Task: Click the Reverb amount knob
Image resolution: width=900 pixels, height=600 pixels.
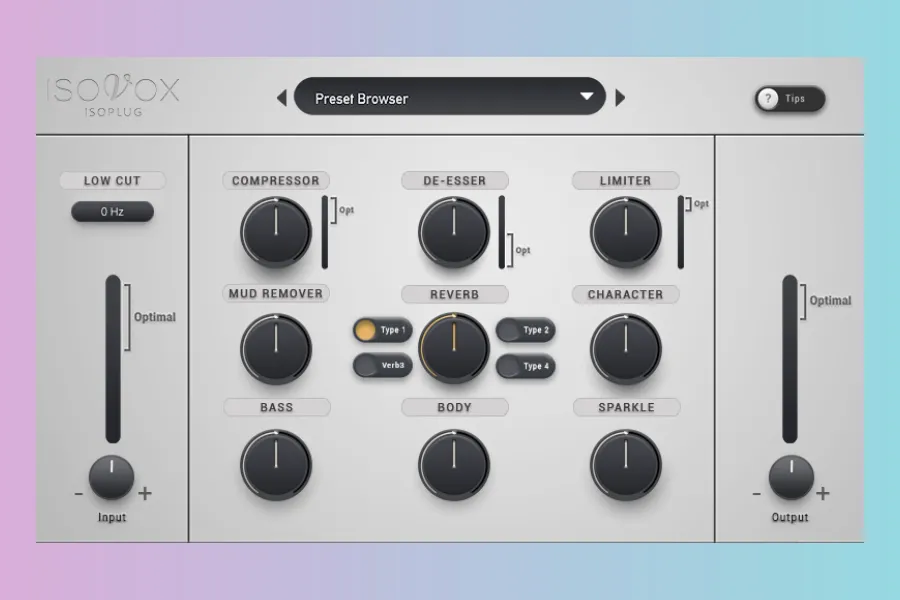Action: pyautogui.click(x=454, y=349)
